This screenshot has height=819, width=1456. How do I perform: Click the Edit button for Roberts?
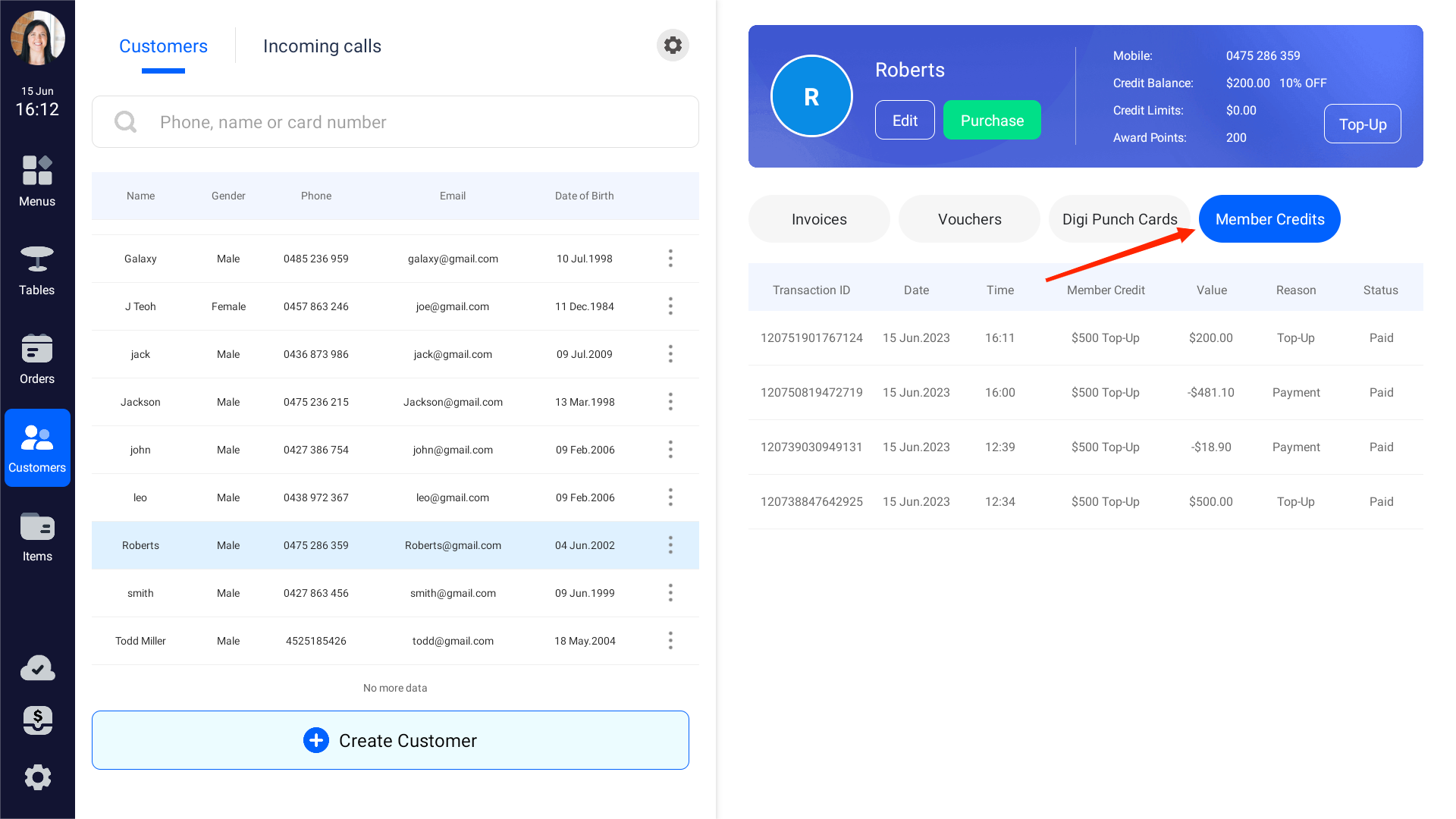pos(905,120)
